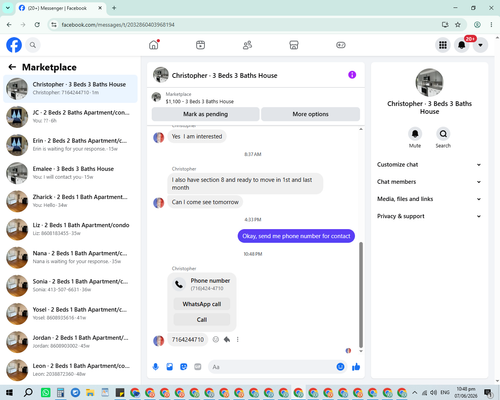The width and height of the screenshot is (500, 400).
Task: Expand Media, files and links section
Action: click(429, 199)
